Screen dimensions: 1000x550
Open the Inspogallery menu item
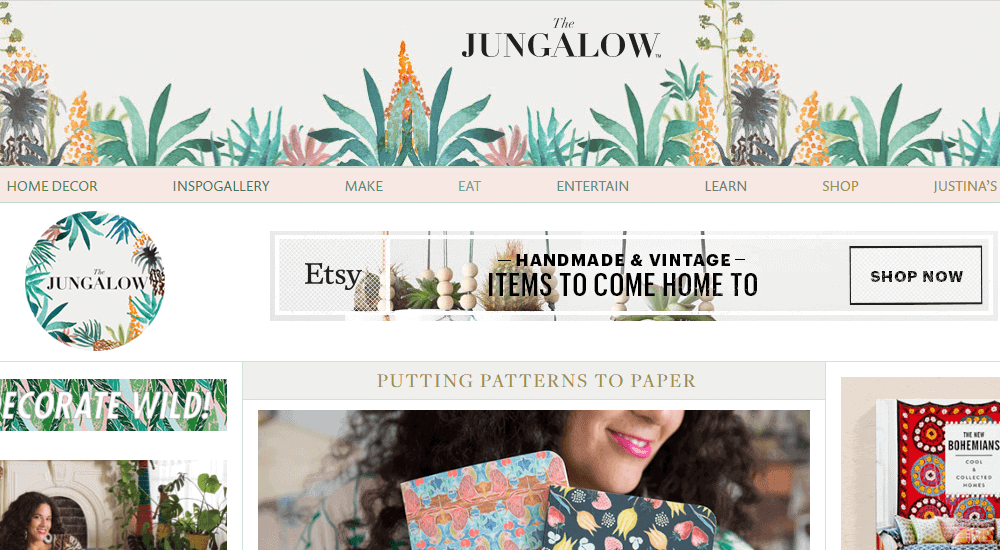pos(221,186)
